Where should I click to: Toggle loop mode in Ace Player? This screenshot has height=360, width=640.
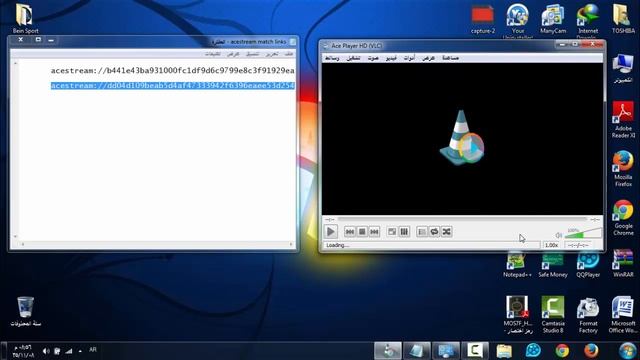[x=434, y=232]
